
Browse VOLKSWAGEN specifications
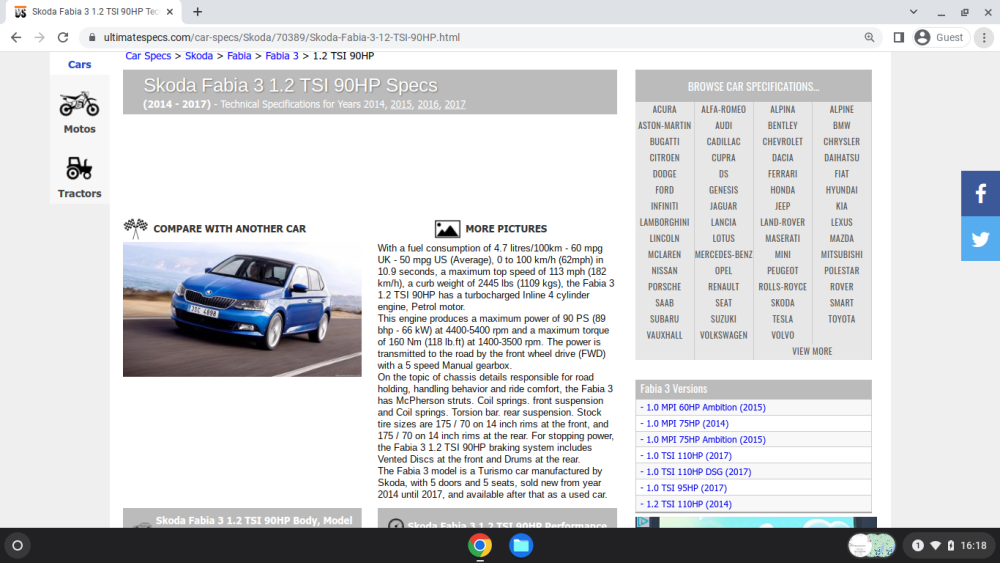(x=723, y=335)
